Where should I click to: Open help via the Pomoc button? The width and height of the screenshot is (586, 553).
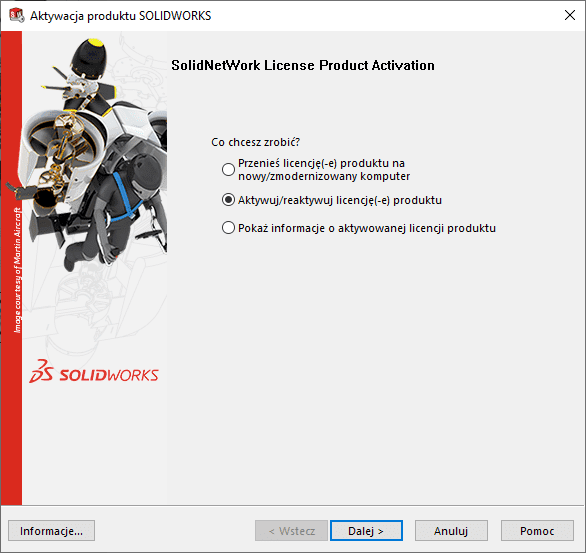[537, 531]
